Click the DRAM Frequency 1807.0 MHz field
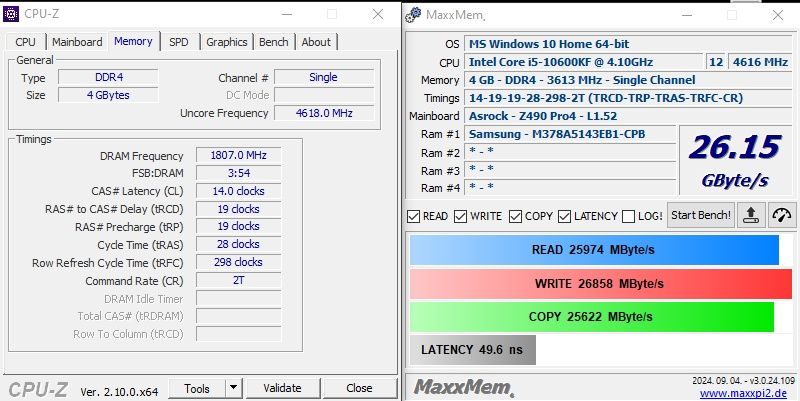The width and height of the screenshot is (800, 401). point(238,155)
